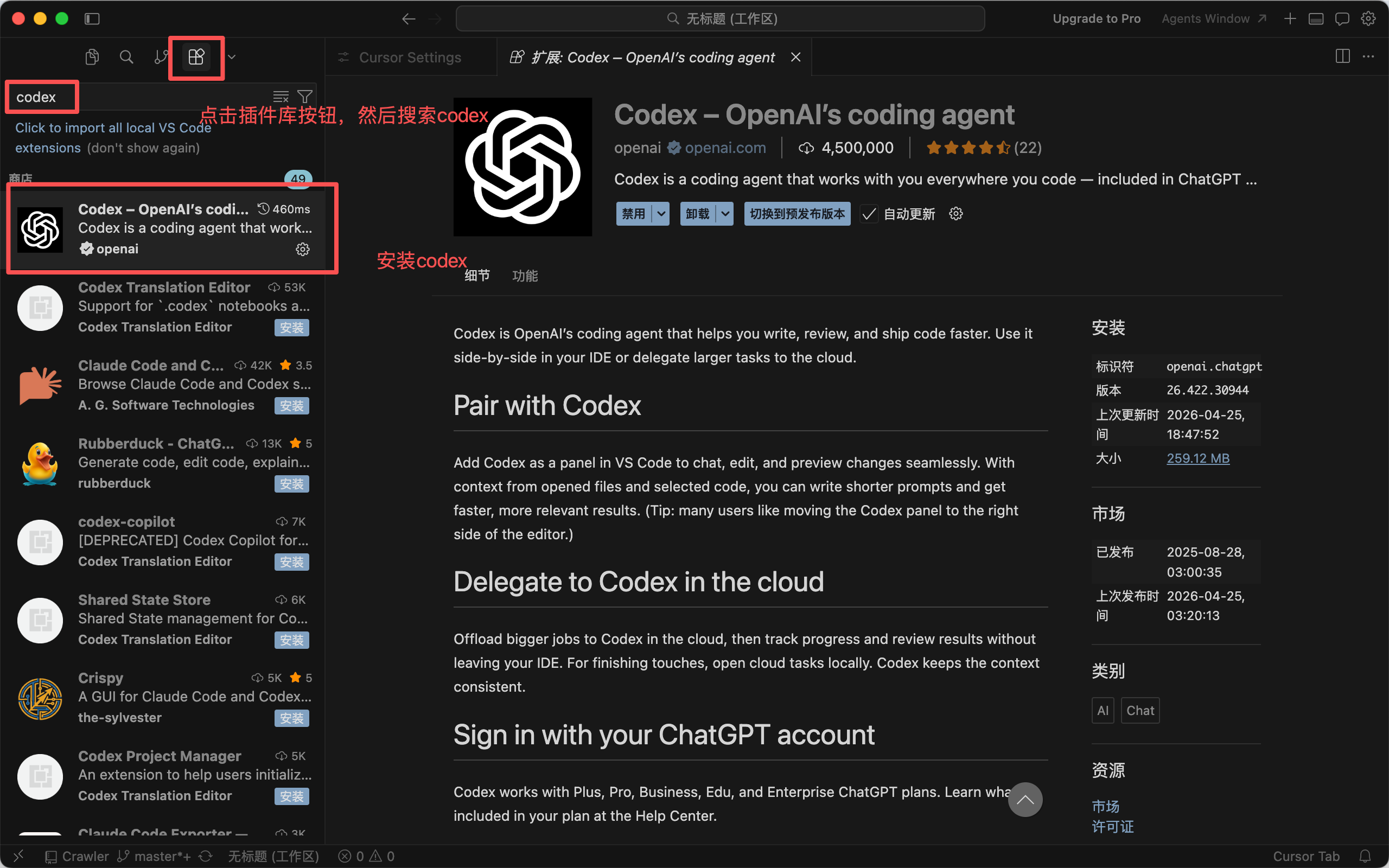This screenshot has height=868, width=1389.
Task: Click the large OpenAI Codex logo
Action: pos(523,167)
